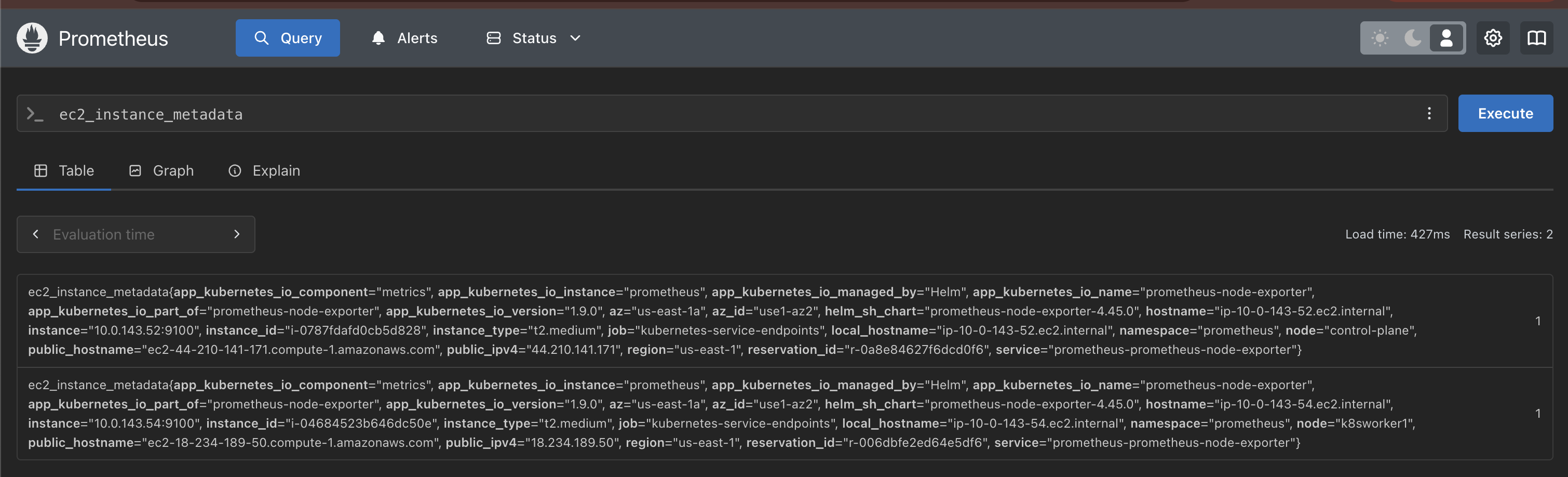
Task: Open the settings gear icon
Action: tap(1493, 38)
